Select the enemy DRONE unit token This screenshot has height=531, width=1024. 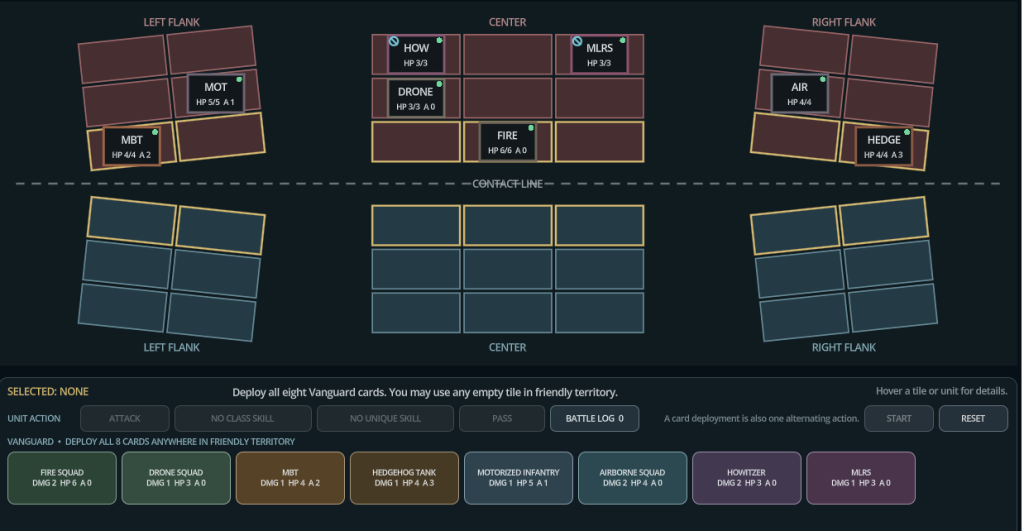(x=416, y=98)
